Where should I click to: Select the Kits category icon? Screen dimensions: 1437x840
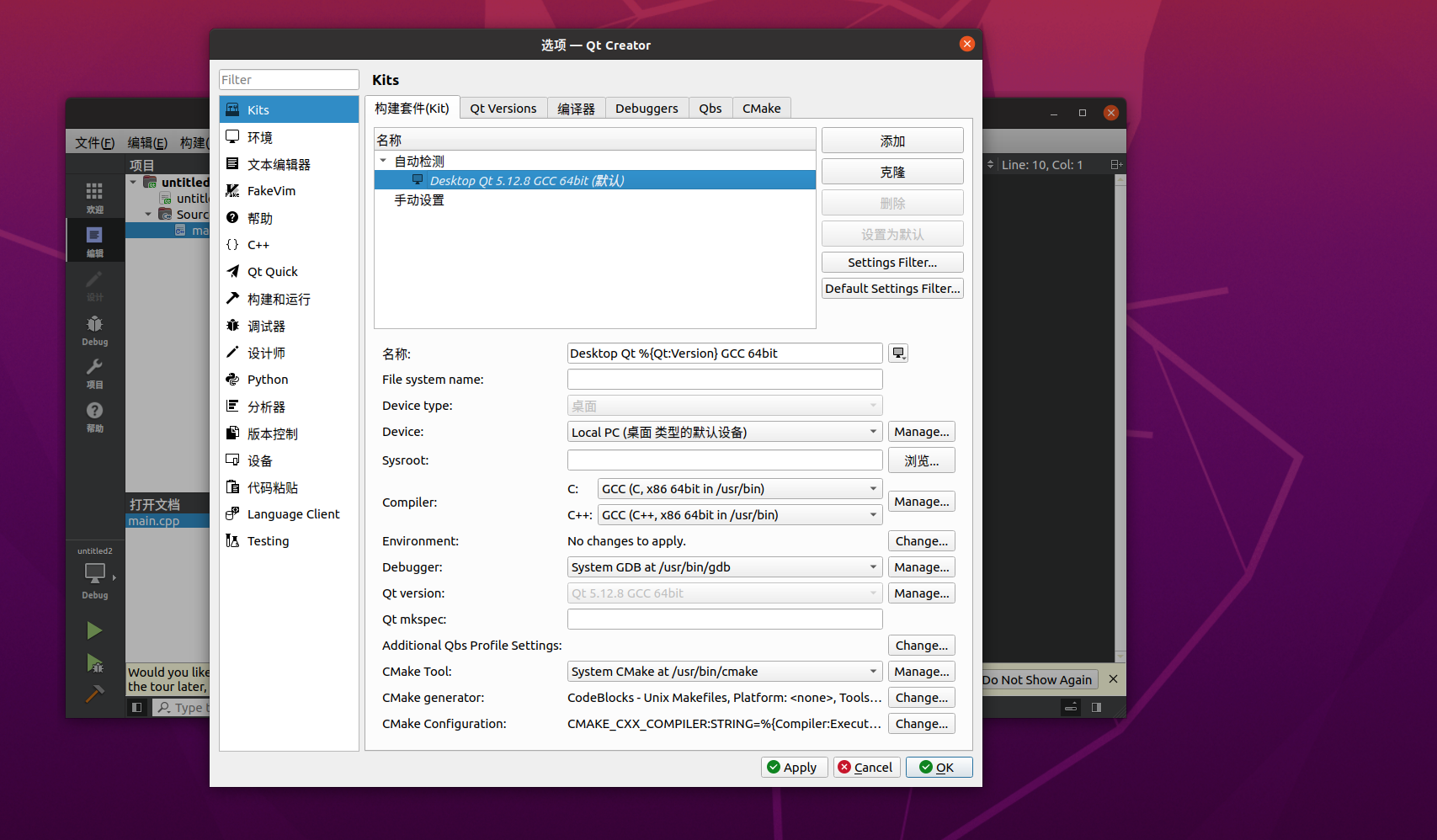point(232,109)
